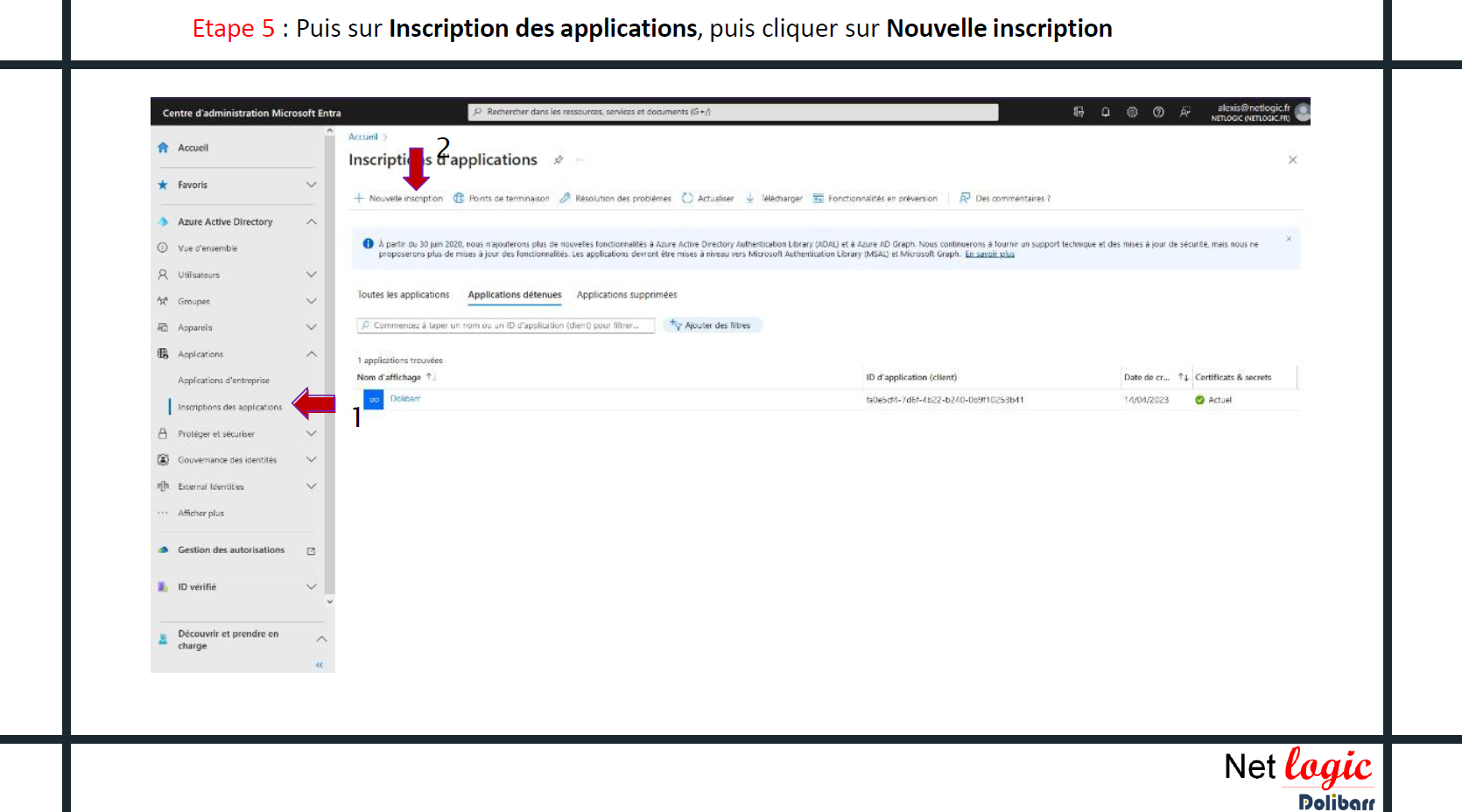Viewport: 1462px width, 812px height.
Task: Open the settings gear in top bar
Action: pos(1132,112)
